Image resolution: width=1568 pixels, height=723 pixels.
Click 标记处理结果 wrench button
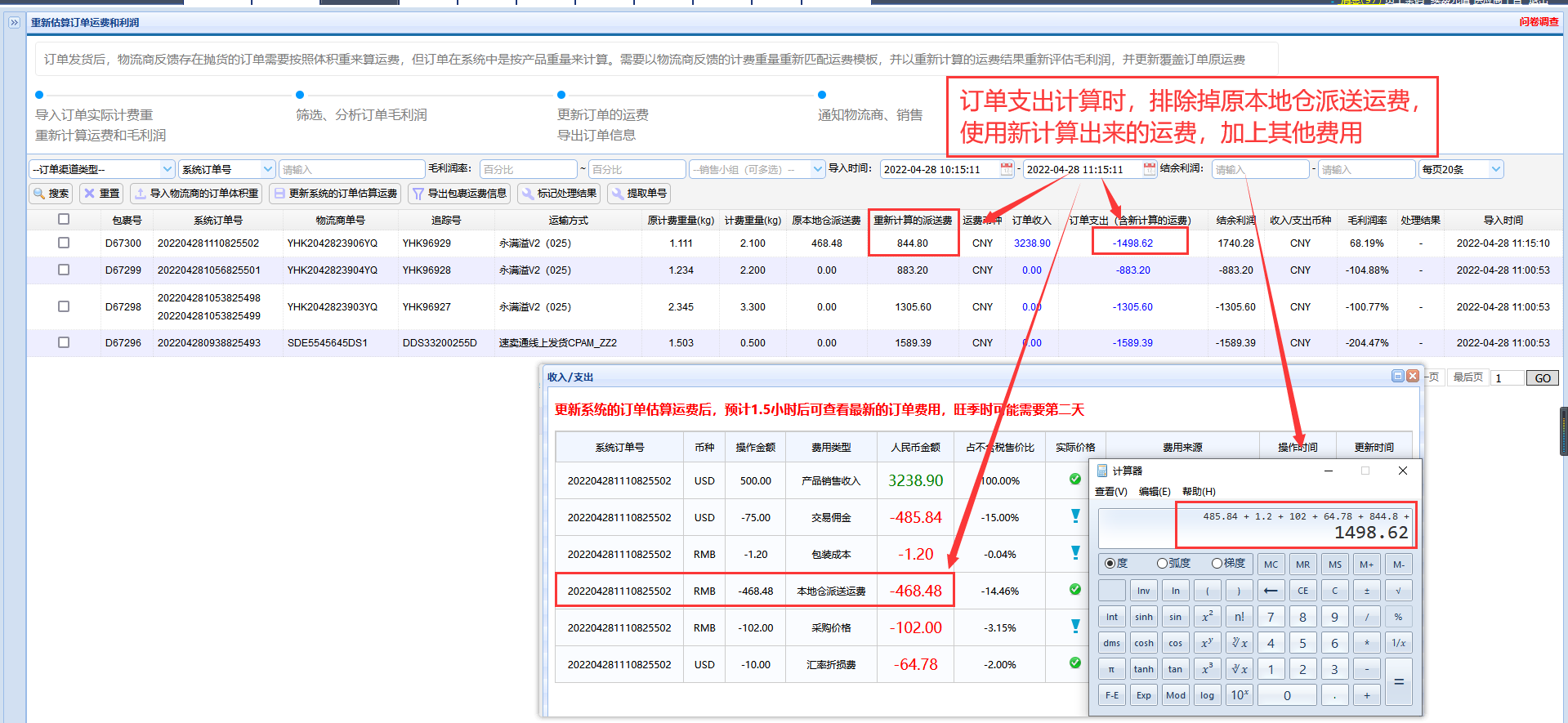[x=559, y=194]
